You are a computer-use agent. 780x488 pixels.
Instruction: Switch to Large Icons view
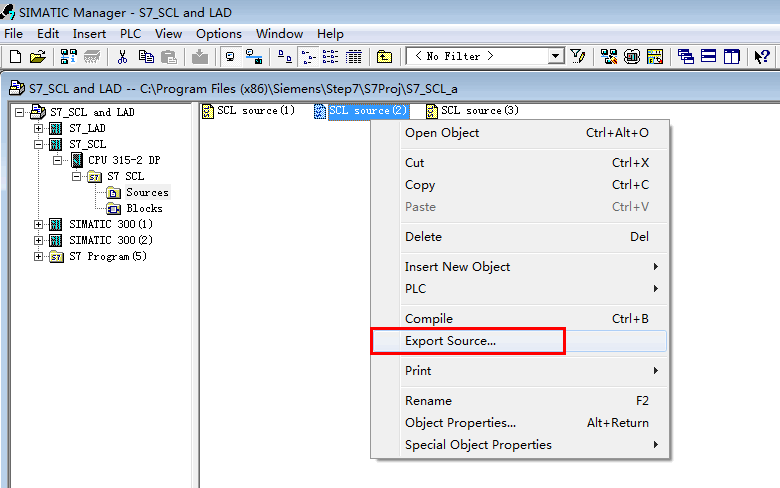click(x=285, y=57)
